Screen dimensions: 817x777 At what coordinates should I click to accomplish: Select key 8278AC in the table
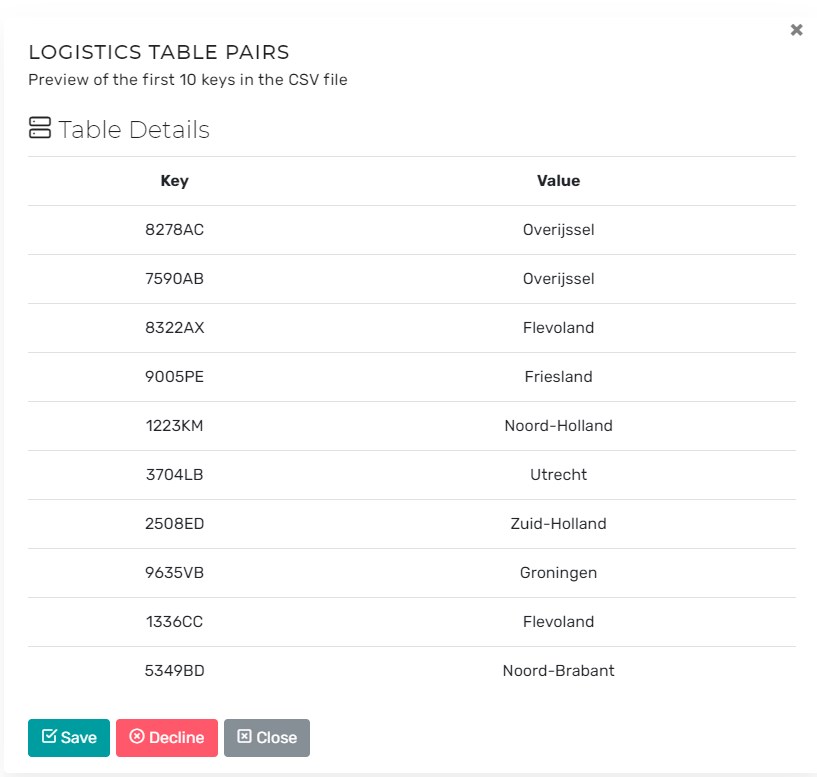tap(174, 230)
